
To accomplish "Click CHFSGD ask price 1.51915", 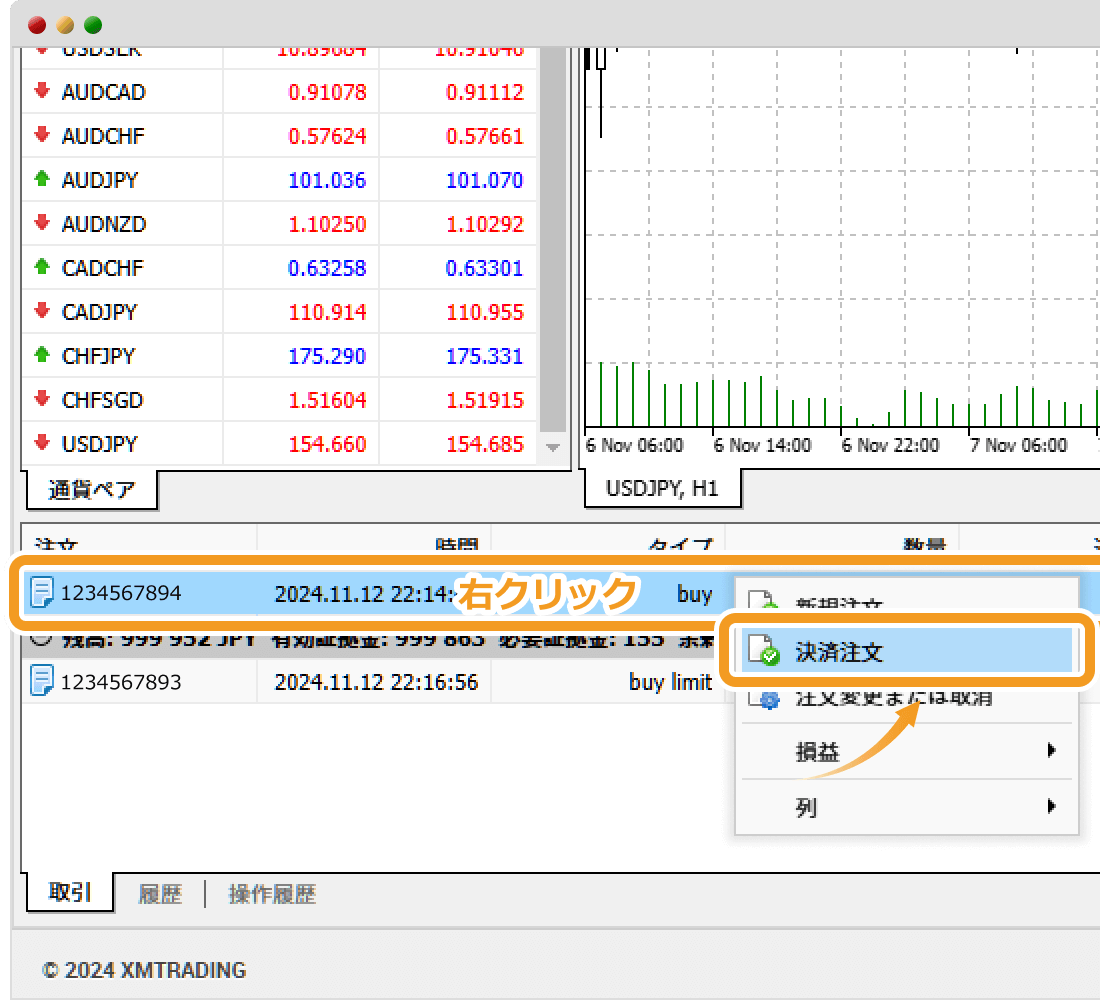I will (x=485, y=400).
